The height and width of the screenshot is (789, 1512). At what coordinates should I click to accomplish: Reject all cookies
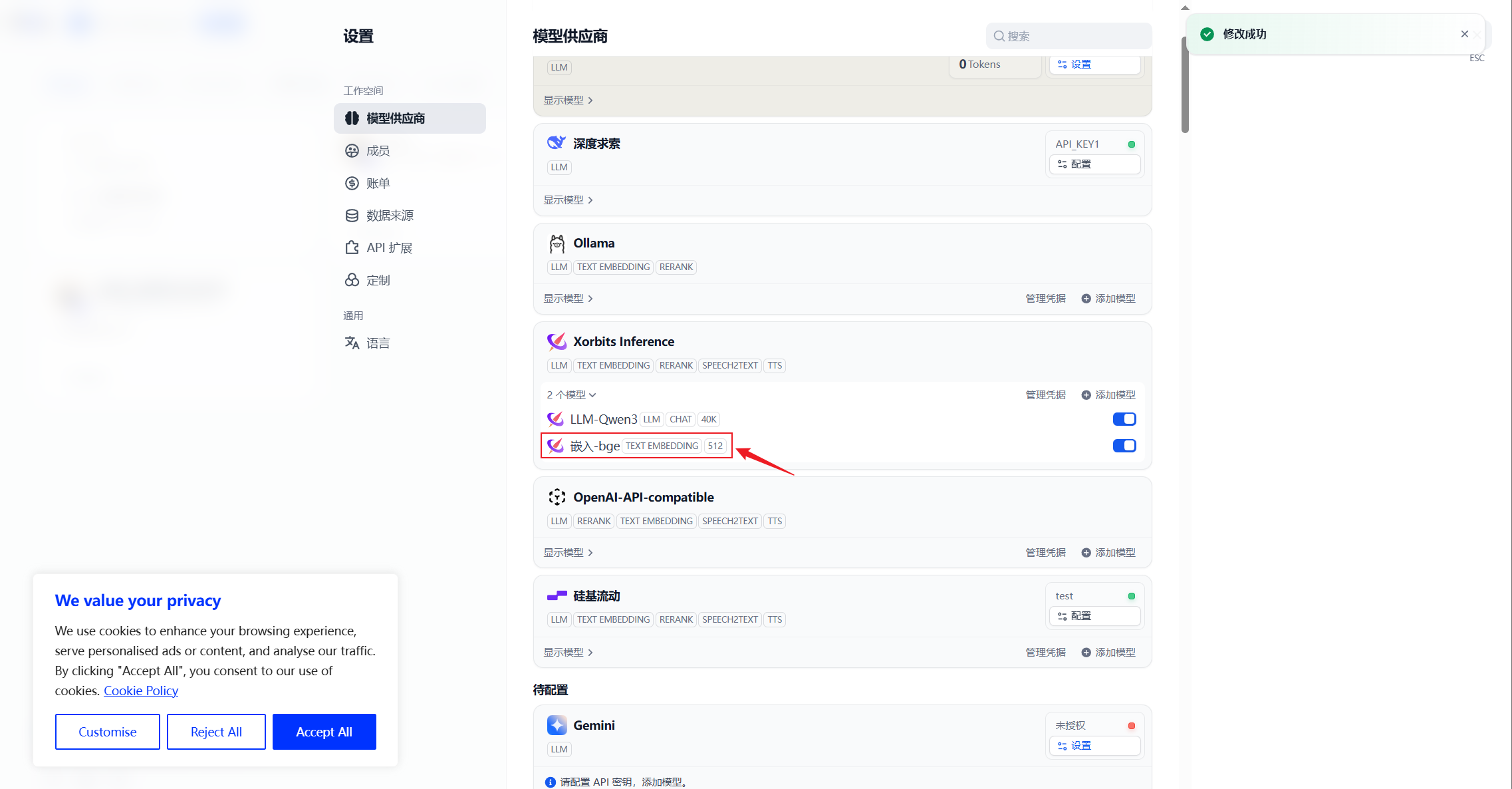click(x=216, y=732)
